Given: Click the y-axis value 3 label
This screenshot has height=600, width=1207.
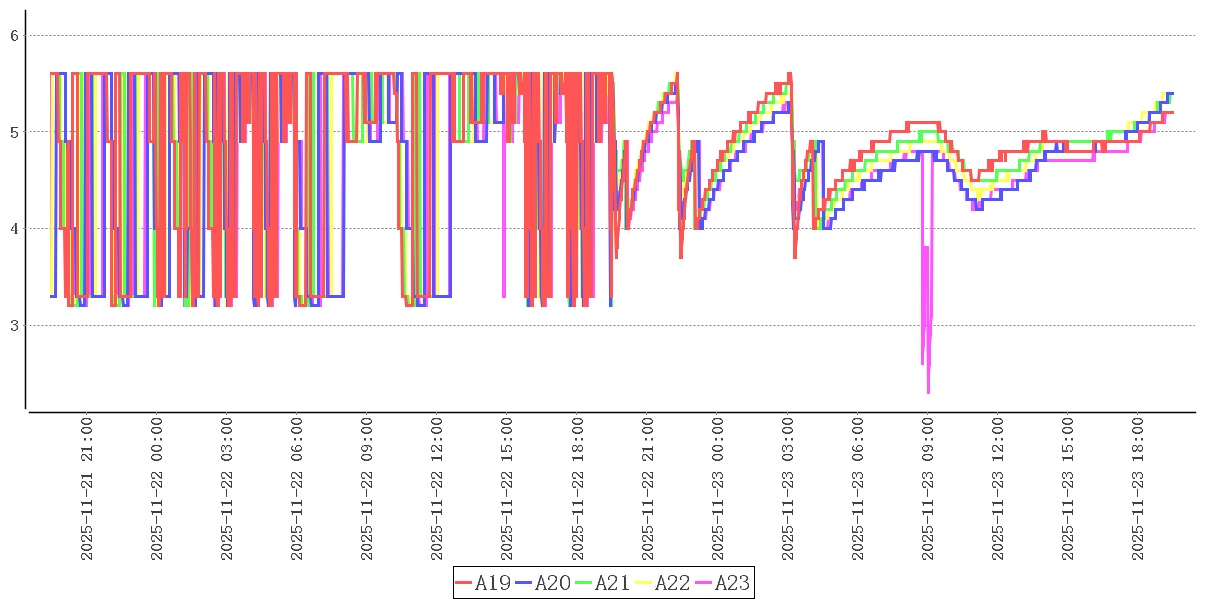Looking at the screenshot, I should click(14, 325).
